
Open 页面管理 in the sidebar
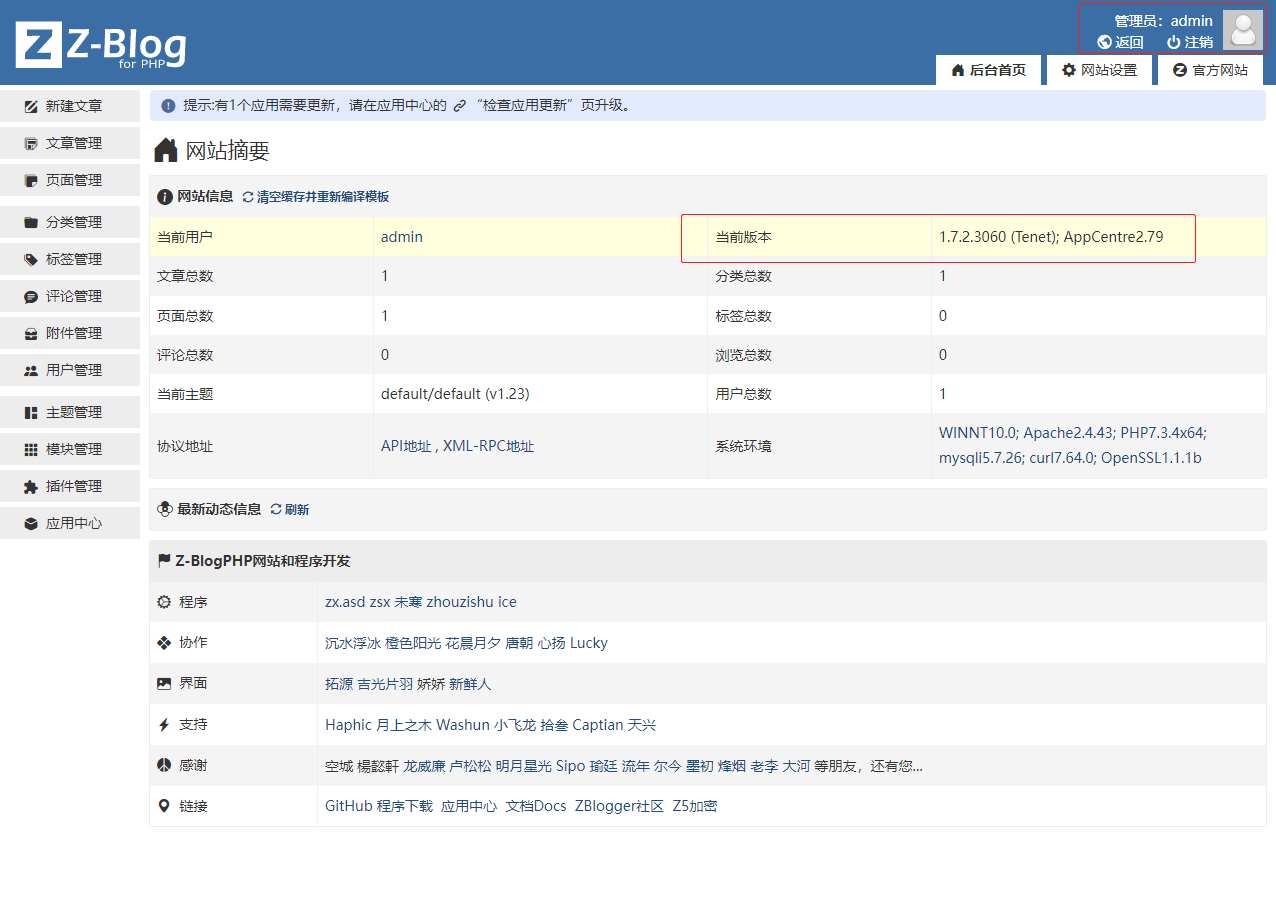click(x=70, y=180)
